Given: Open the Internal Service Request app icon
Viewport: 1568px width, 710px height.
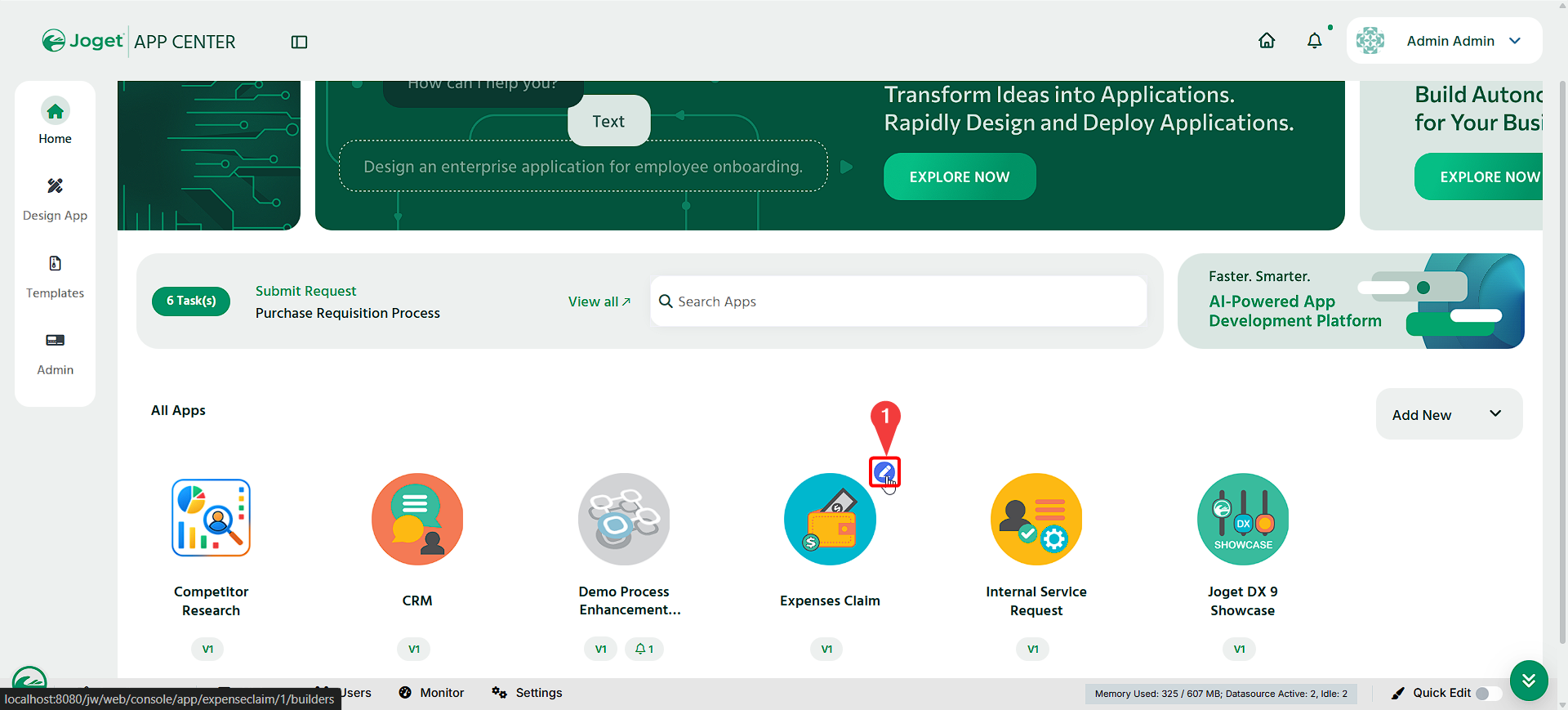Looking at the screenshot, I should coord(1036,519).
